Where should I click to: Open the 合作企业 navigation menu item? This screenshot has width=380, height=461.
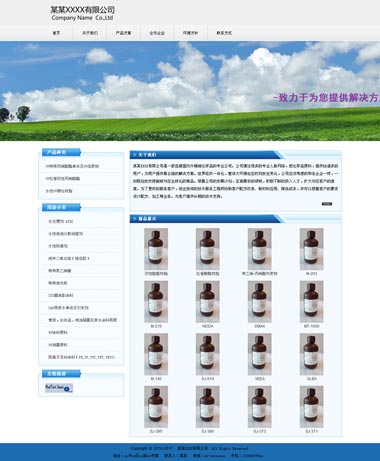click(x=157, y=33)
